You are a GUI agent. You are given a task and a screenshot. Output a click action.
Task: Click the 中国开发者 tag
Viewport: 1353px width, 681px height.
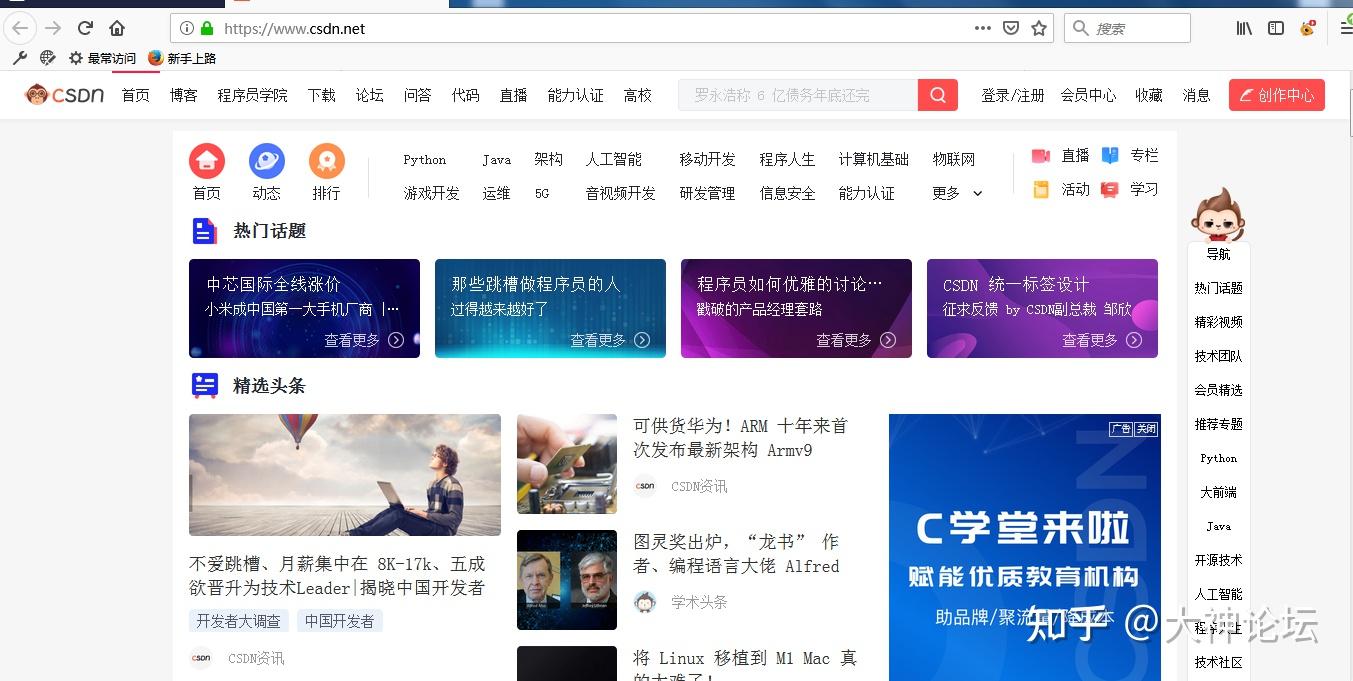(339, 621)
